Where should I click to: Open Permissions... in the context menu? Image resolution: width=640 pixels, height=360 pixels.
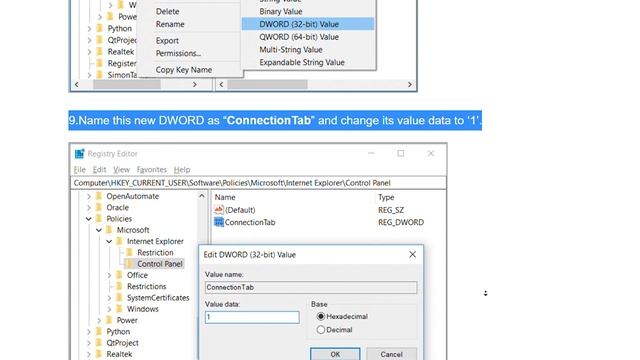coord(178,53)
